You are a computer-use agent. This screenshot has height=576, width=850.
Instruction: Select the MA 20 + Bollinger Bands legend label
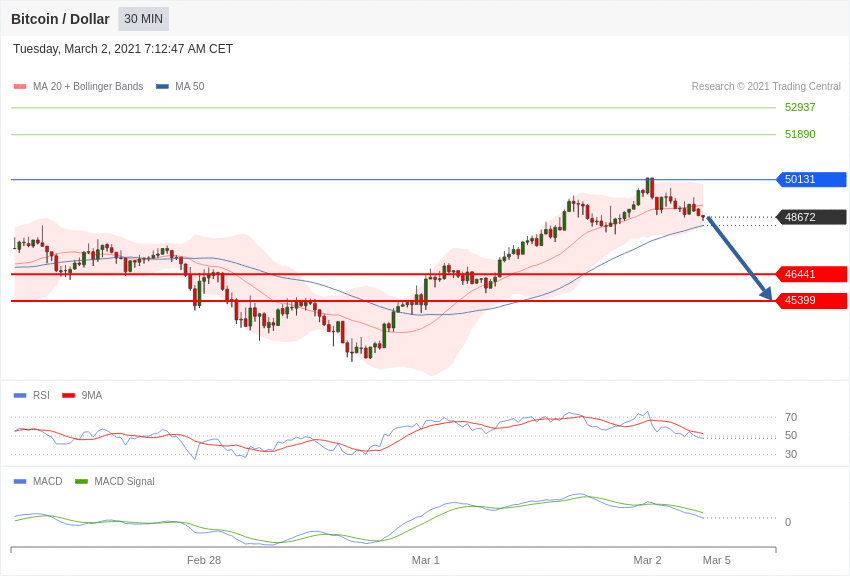click(x=88, y=86)
